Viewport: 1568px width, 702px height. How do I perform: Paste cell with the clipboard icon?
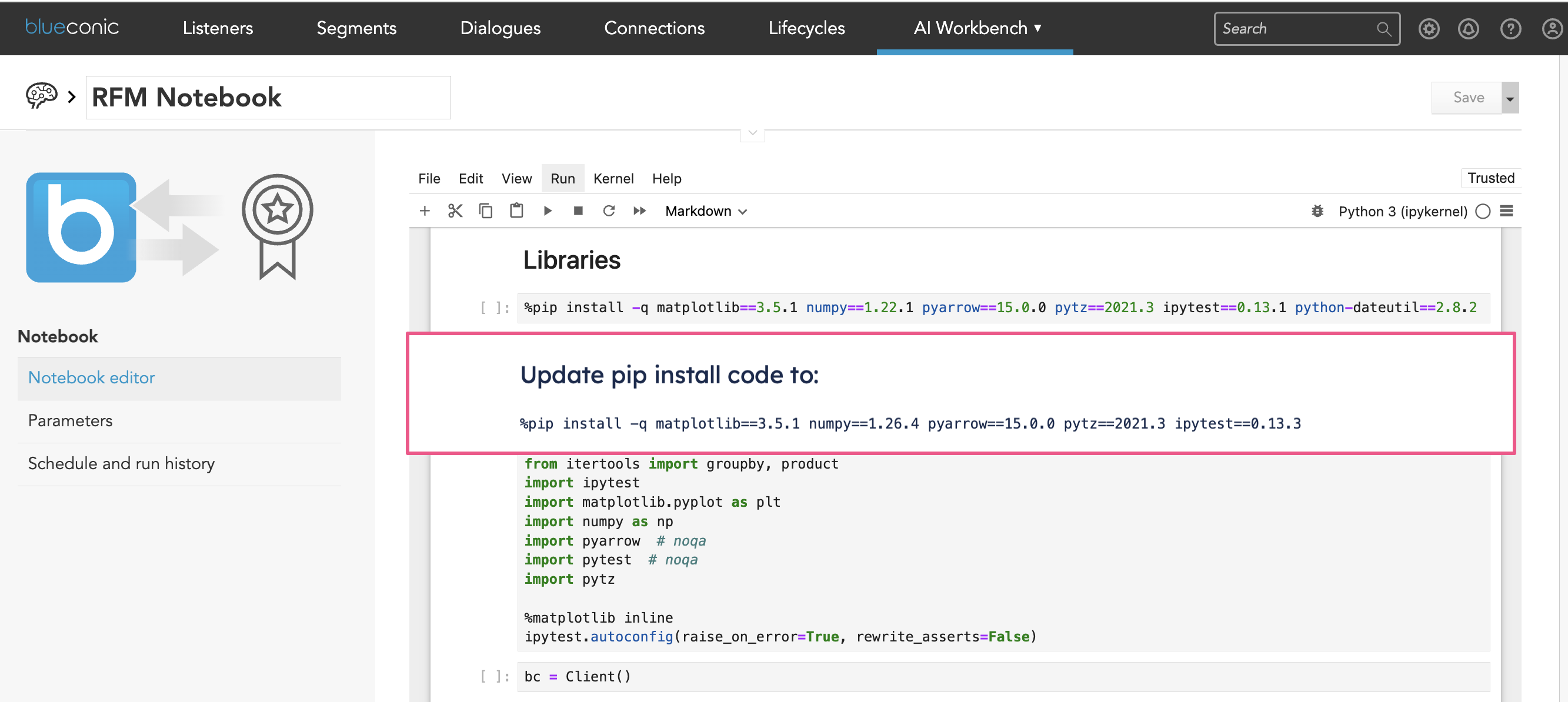coord(516,211)
